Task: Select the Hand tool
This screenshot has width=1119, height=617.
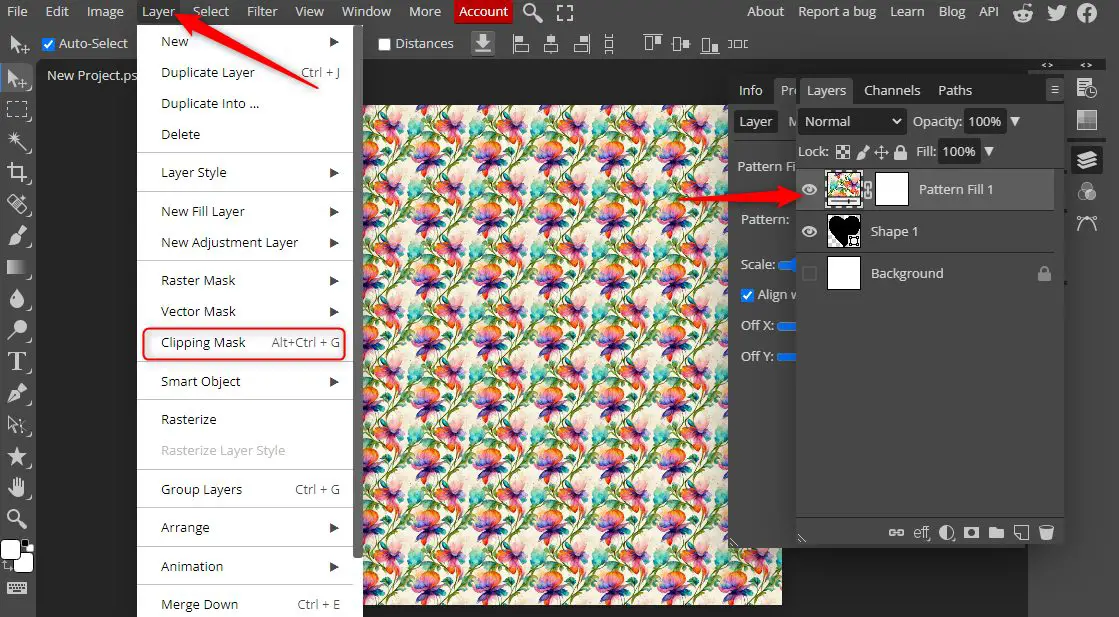Action: coord(14,487)
